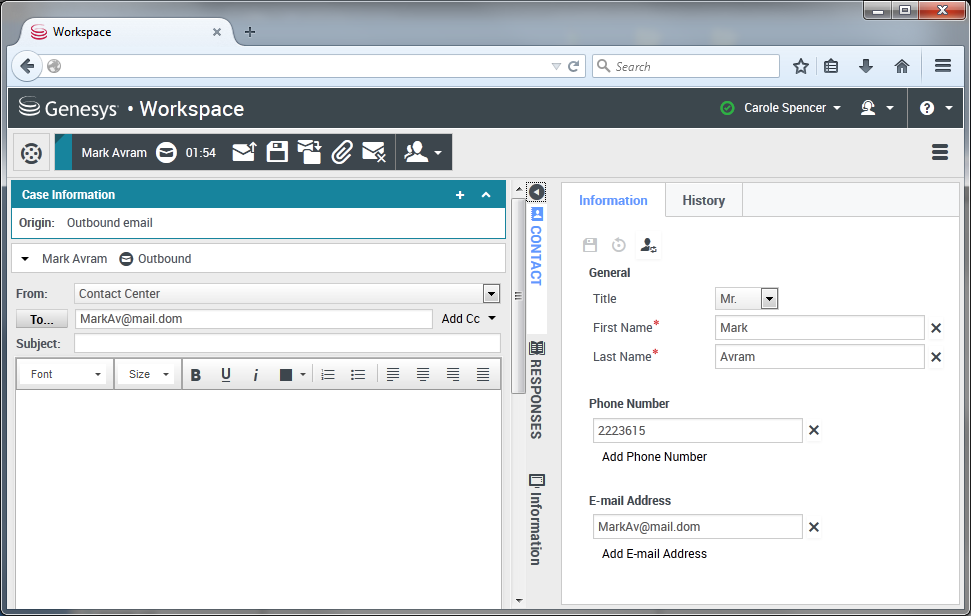The width and height of the screenshot is (971, 616).
Task: Open the vertical RESPONSES tab
Action: coord(536,390)
